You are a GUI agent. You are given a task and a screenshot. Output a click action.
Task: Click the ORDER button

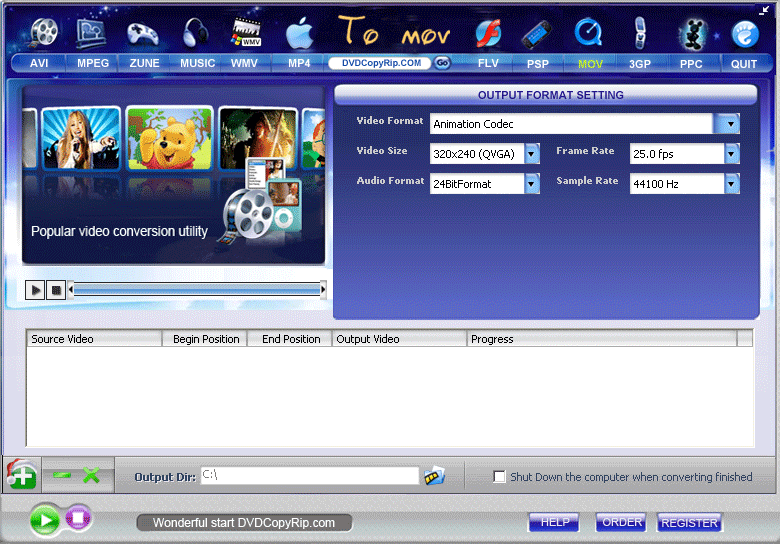621,522
